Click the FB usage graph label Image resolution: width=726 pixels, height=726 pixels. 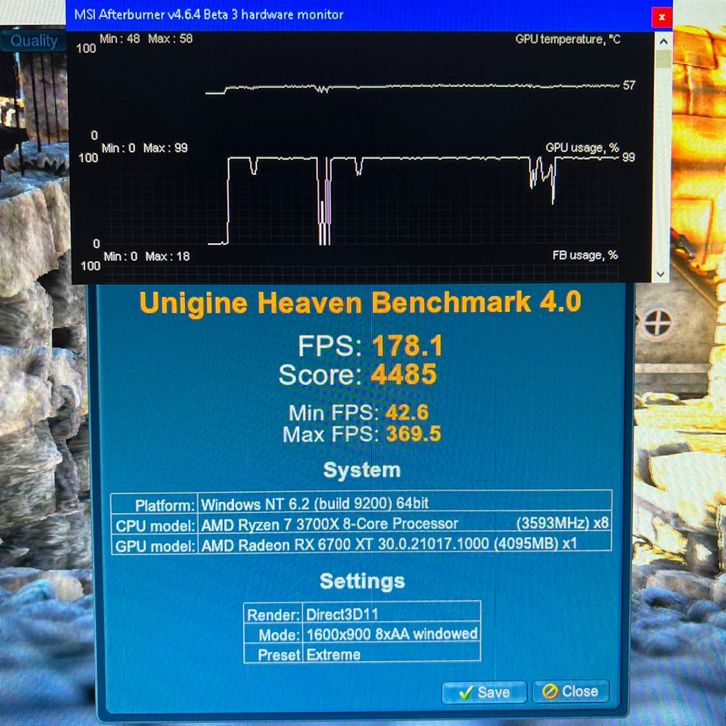[x=585, y=255]
